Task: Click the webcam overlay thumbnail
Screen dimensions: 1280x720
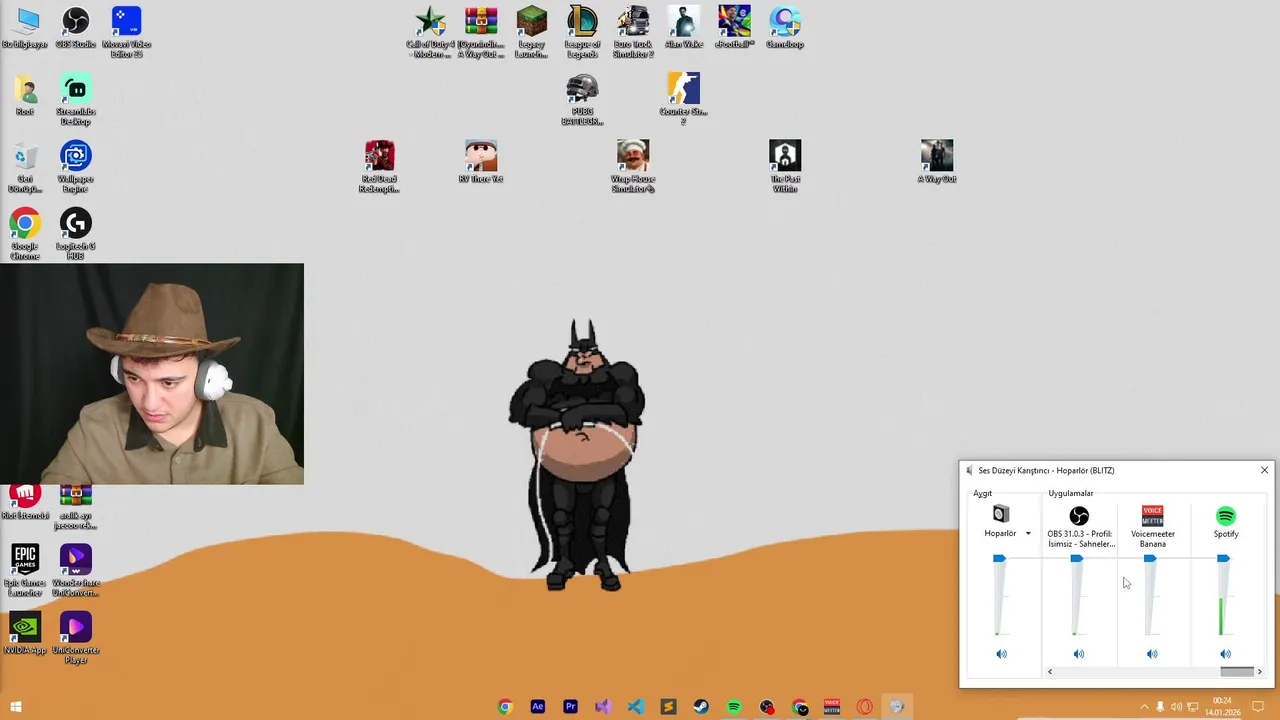Action: tap(152, 374)
